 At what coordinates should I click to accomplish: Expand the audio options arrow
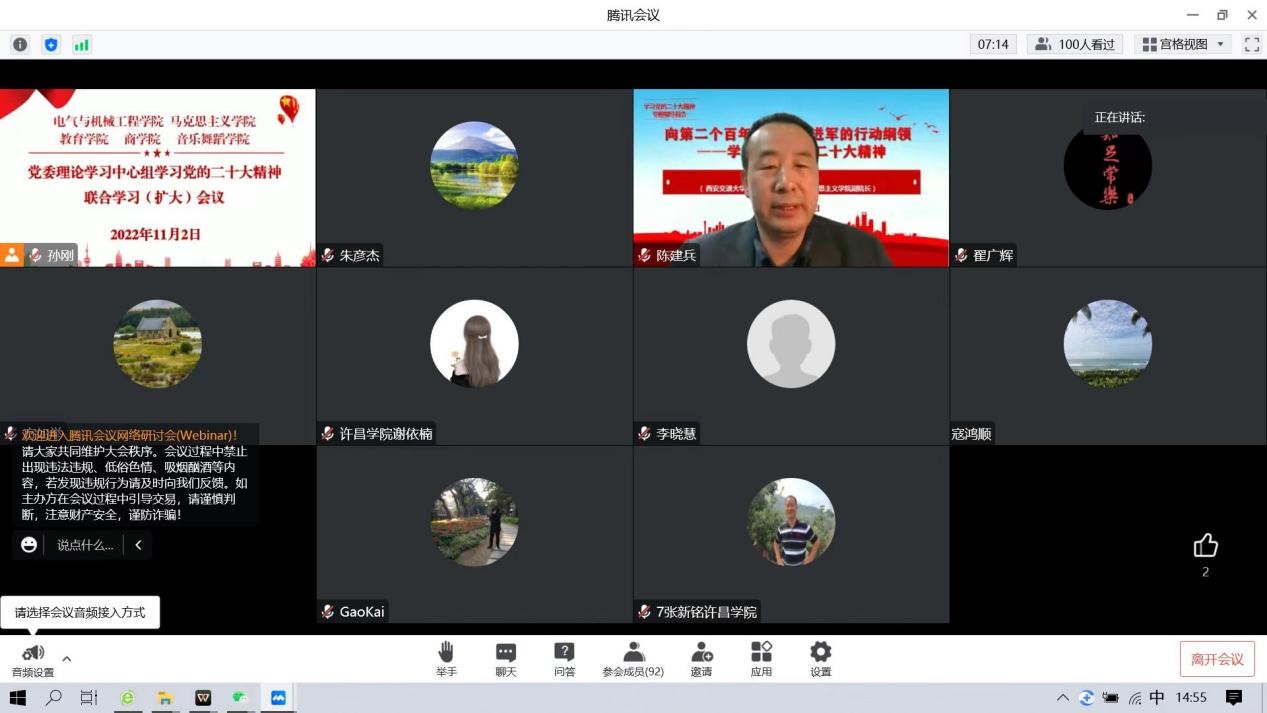coord(67,659)
